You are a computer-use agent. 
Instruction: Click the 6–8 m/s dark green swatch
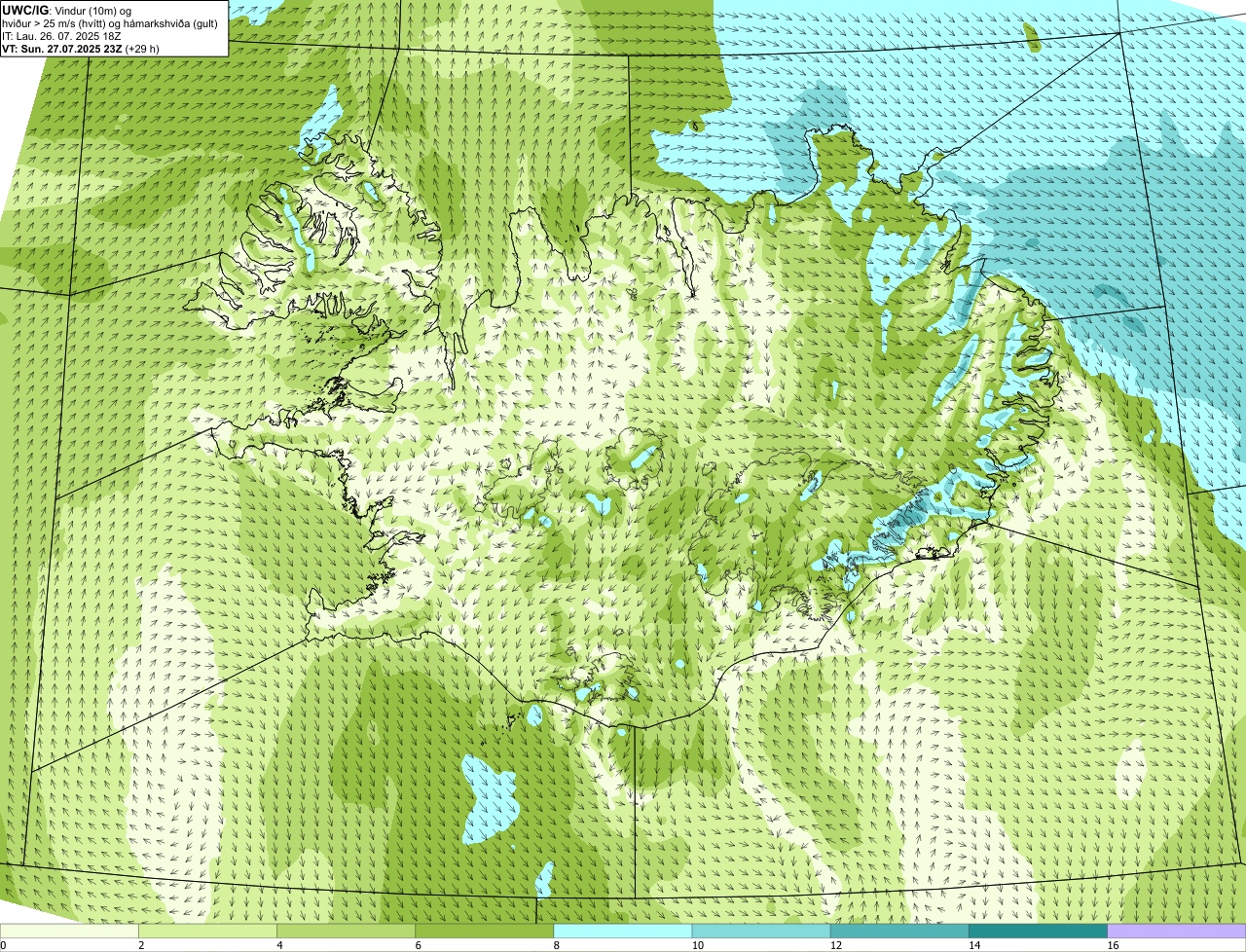pyautogui.click(x=485, y=931)
